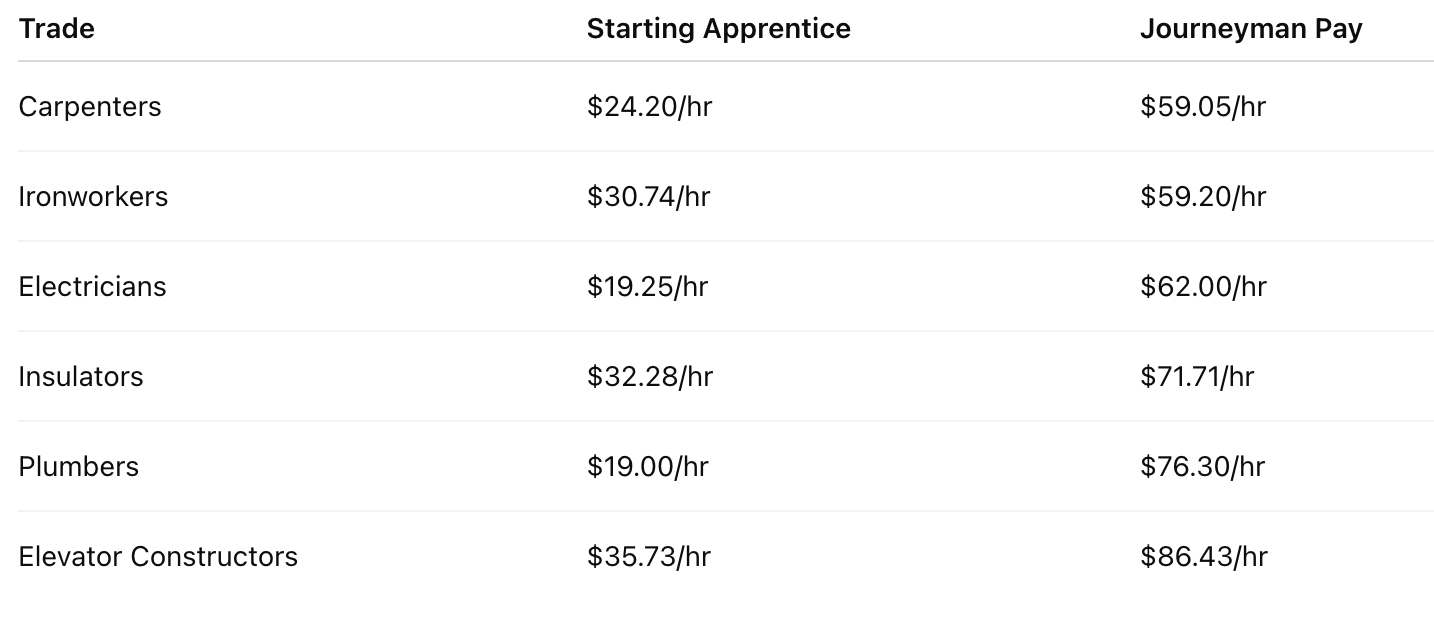Click the Journeyman Pay column header
Viewport: 1434px width, 620px height.
pos(1250,29)
